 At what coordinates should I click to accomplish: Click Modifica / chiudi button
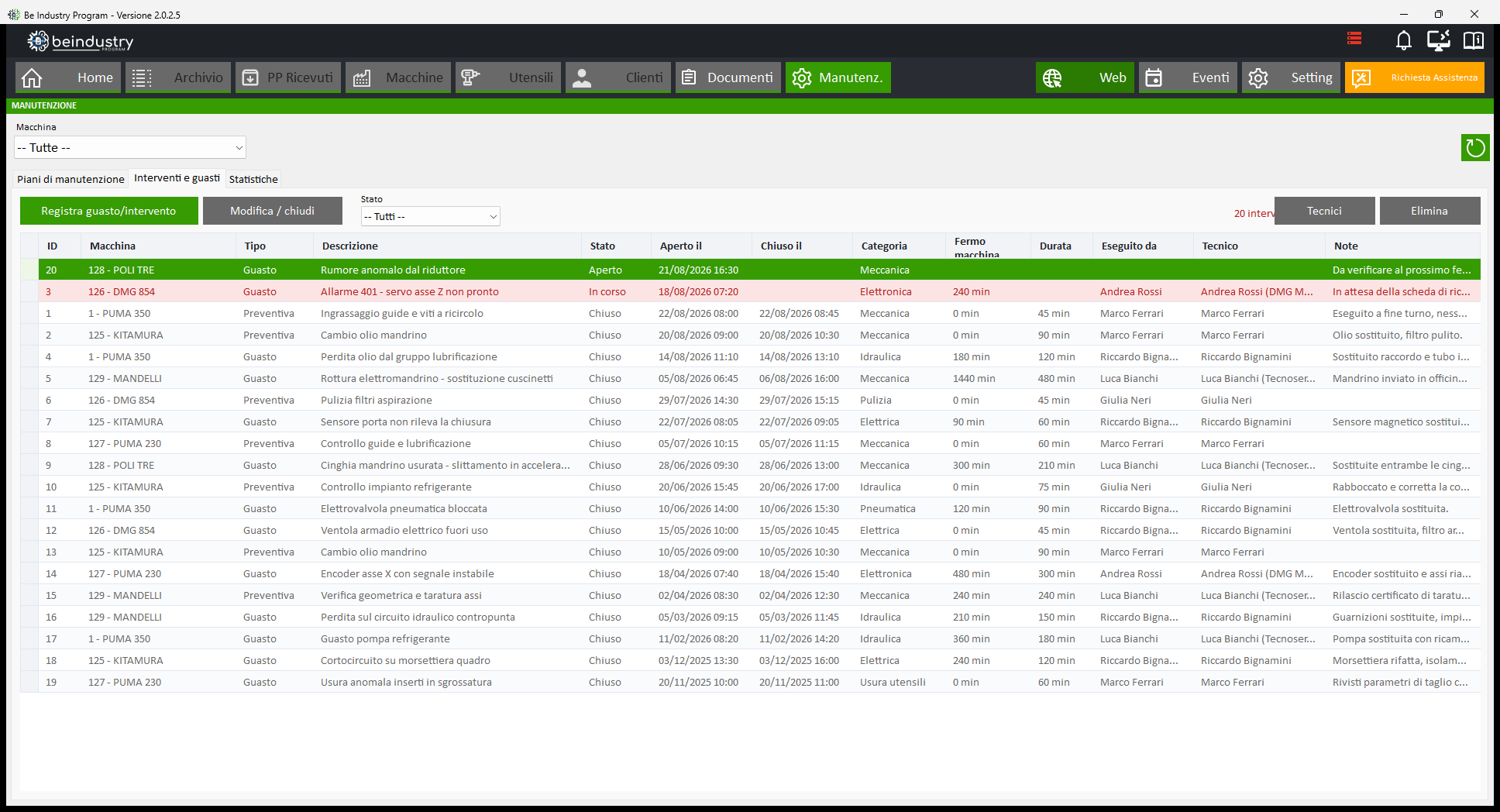click(272, 211)
